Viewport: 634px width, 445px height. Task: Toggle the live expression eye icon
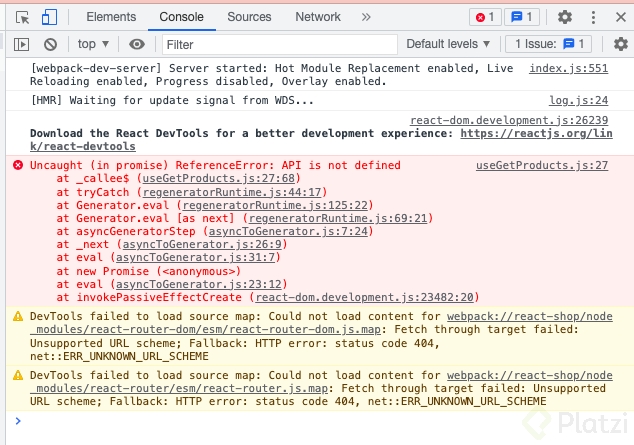coord(137,44)
